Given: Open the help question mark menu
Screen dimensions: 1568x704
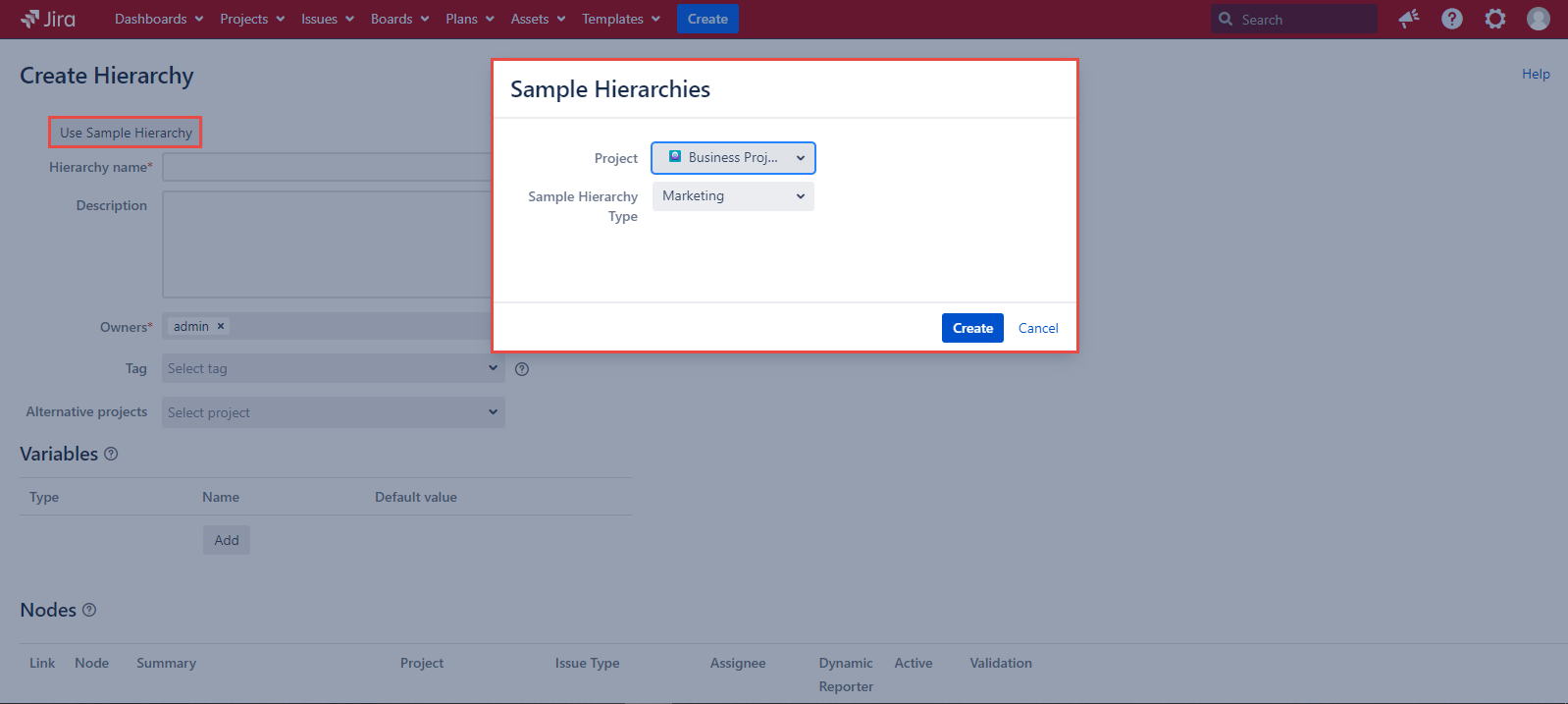Looking at the screenshot, I should click(x=1452, y=19).
